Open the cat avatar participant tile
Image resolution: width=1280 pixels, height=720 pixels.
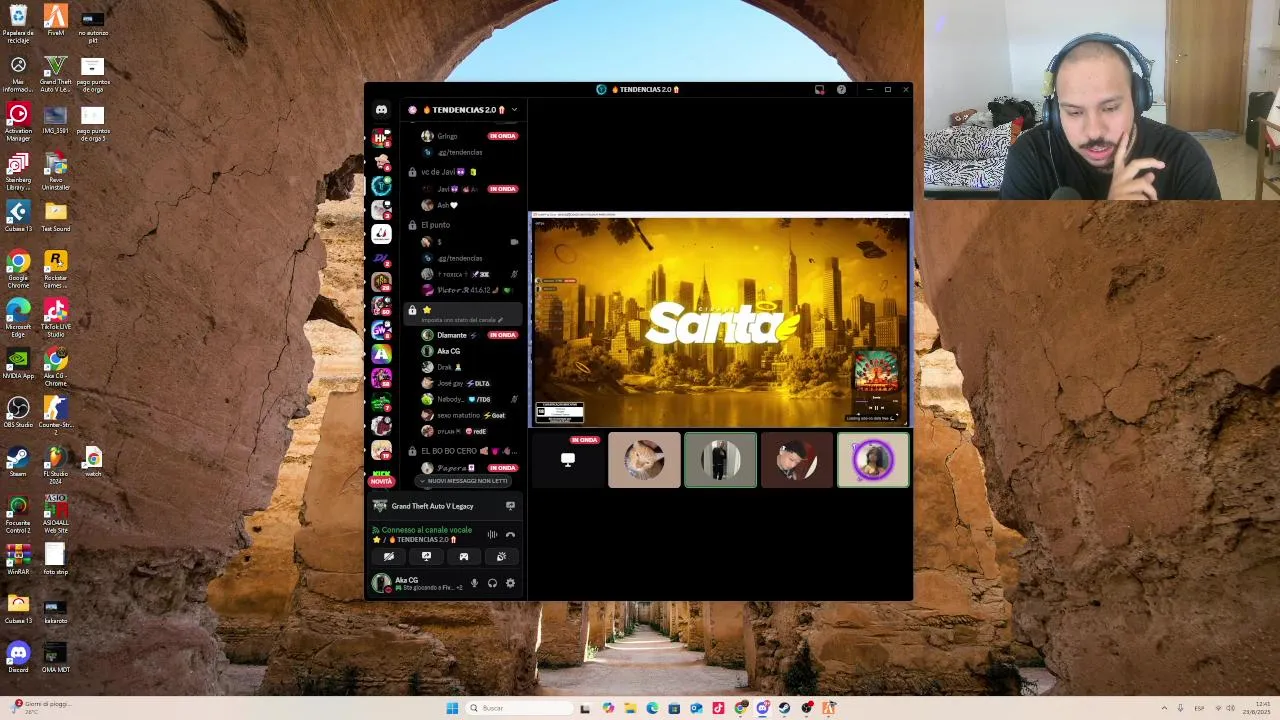tap(644, 460)
